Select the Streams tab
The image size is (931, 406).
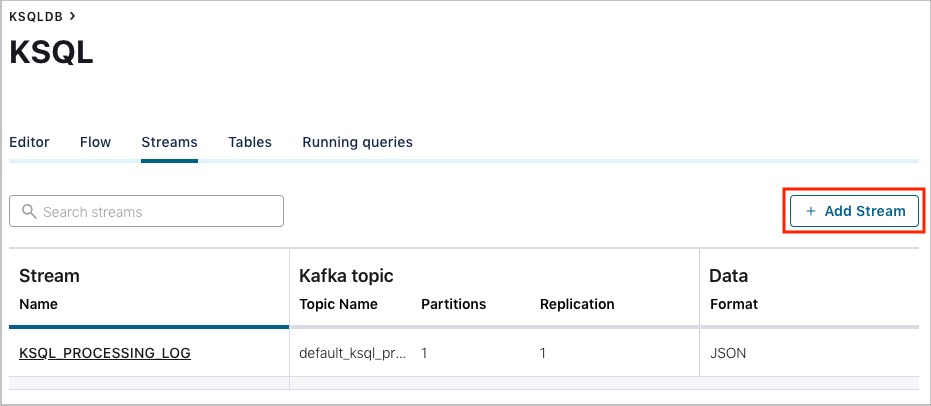coord(169,142)
